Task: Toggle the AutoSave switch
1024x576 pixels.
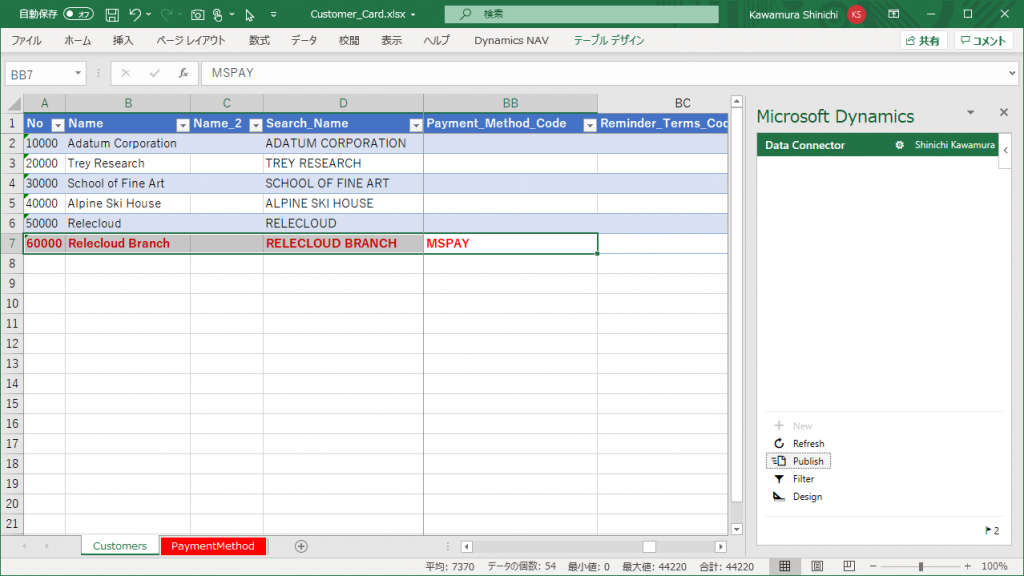Action: [x=79, y=15]
